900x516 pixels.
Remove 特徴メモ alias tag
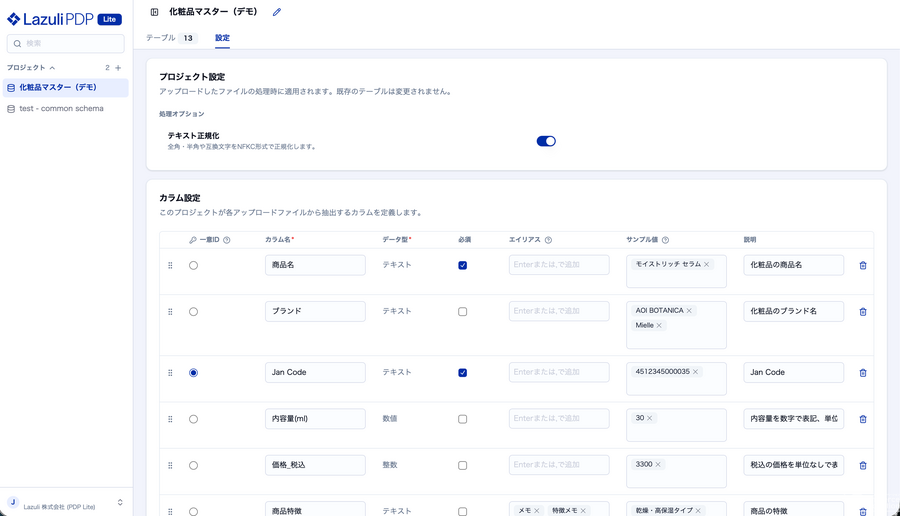point(583,510)
